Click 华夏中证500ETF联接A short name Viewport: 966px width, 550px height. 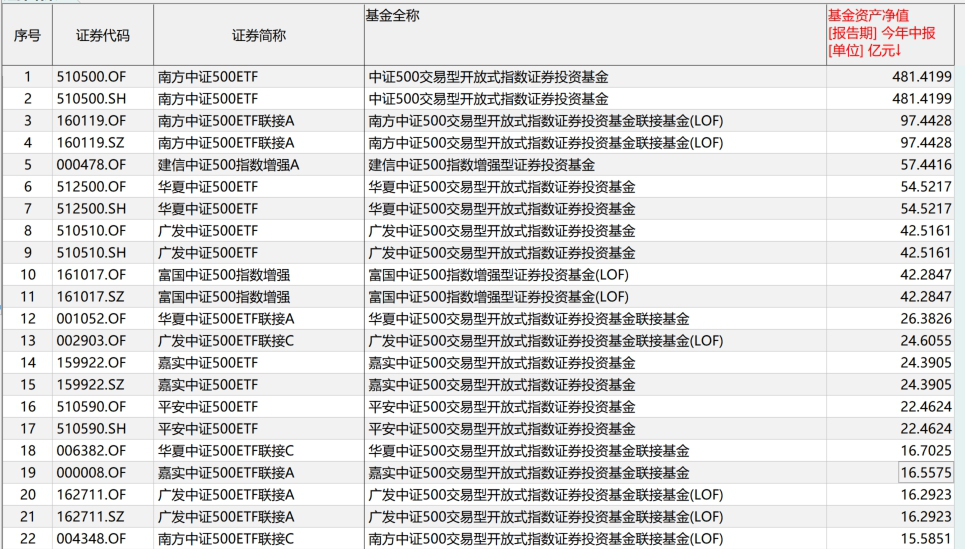tap(226, 319)
